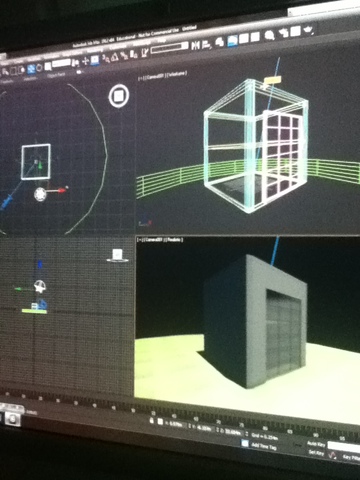
Task: Toggle the Angle Snap icon
Action: click(115, 57)
